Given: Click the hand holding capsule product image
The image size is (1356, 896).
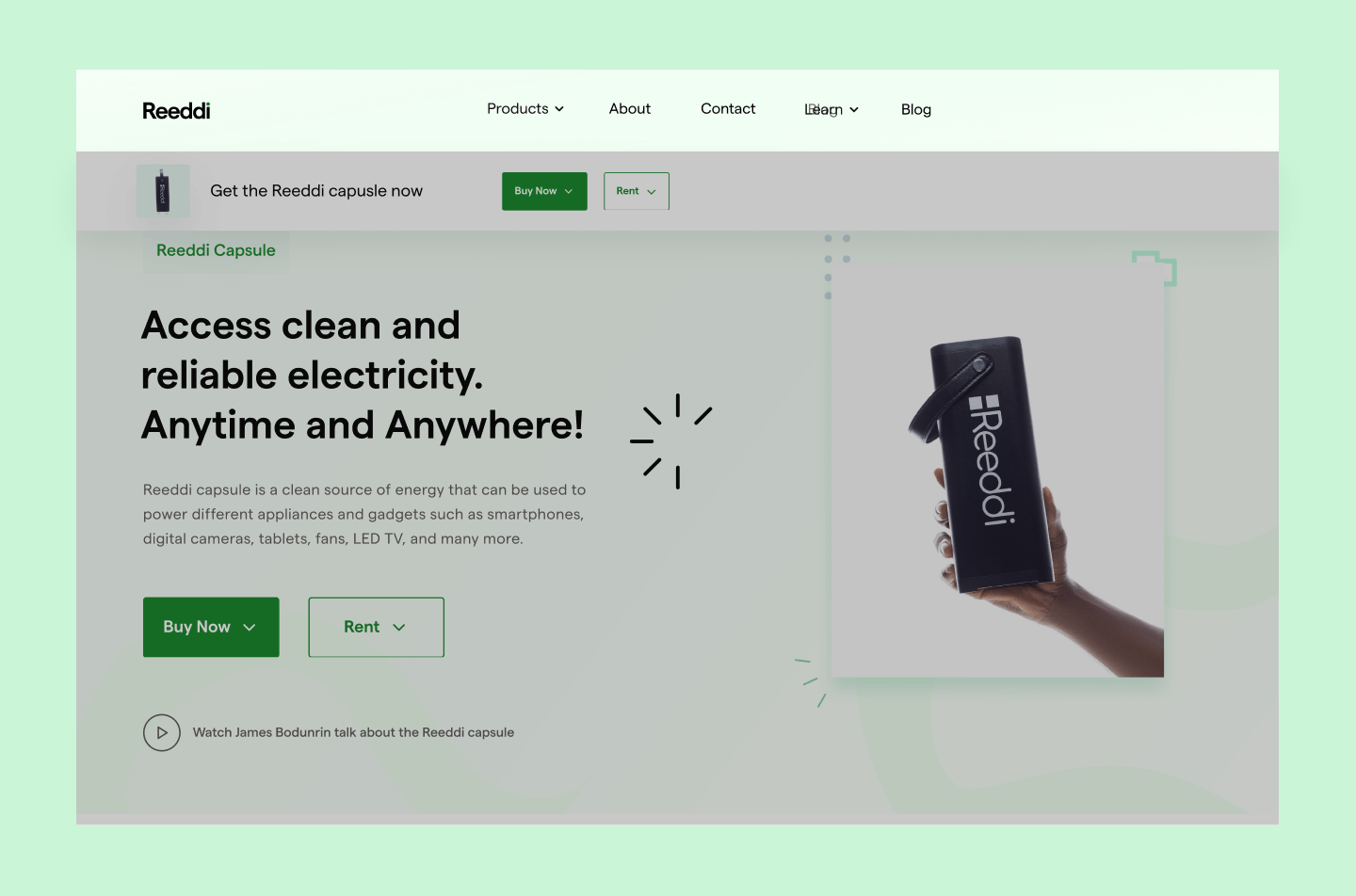Looking at the screenshot, I should pyautogui.click(x=997, y=470).
